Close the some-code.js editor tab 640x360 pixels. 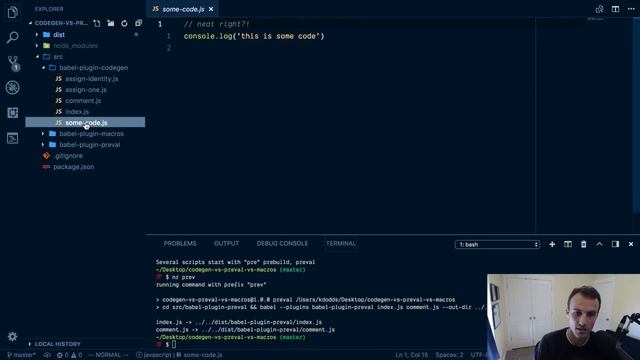[211, 9]
